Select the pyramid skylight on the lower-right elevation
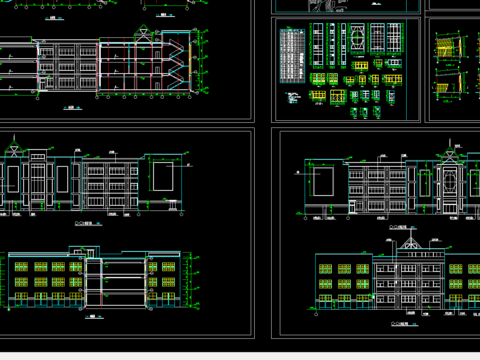The height and width of the screenshot is (360, 480). pos(410,243)
